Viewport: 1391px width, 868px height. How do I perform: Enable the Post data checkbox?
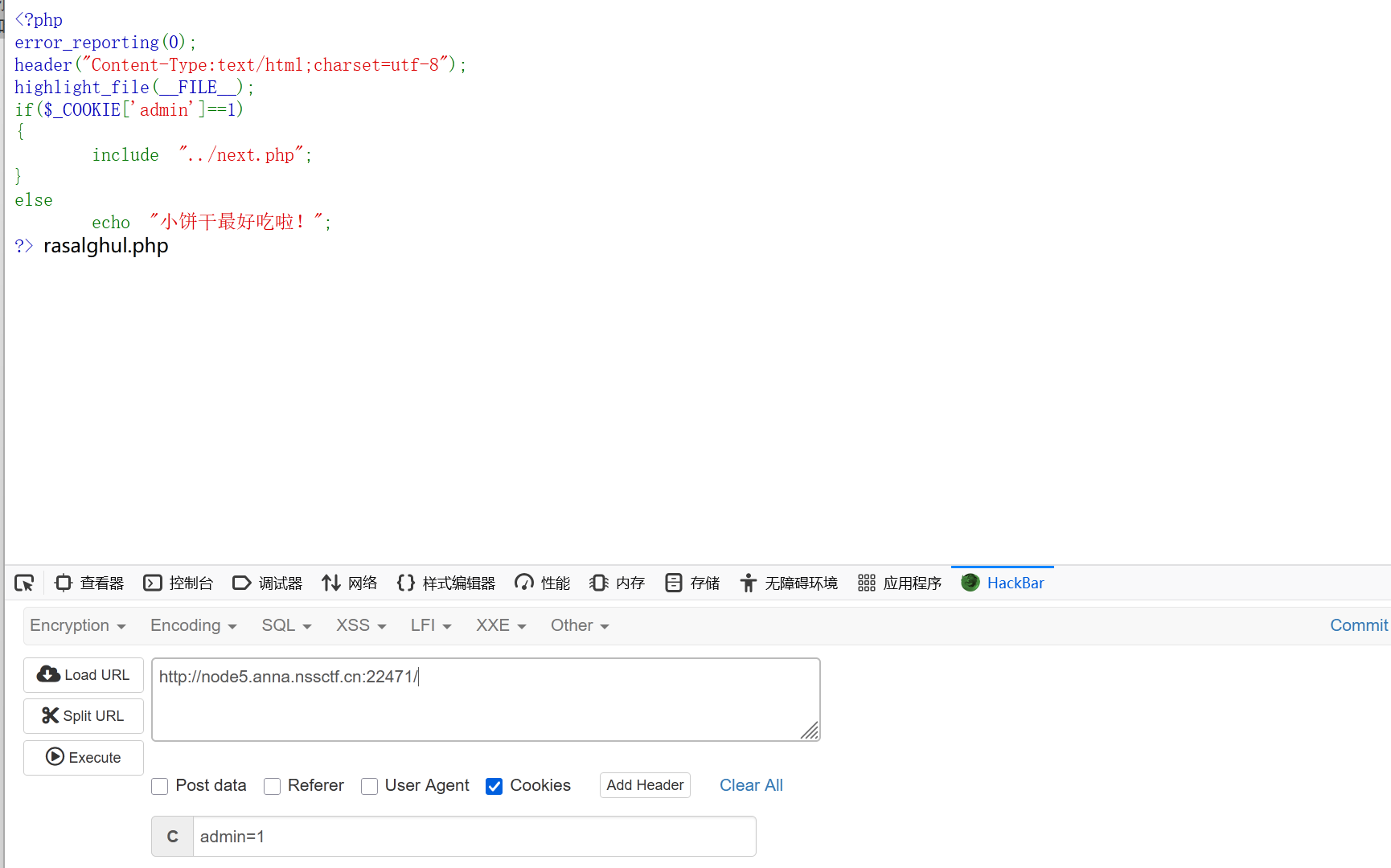pyautogui.click(x=160, y=786)
